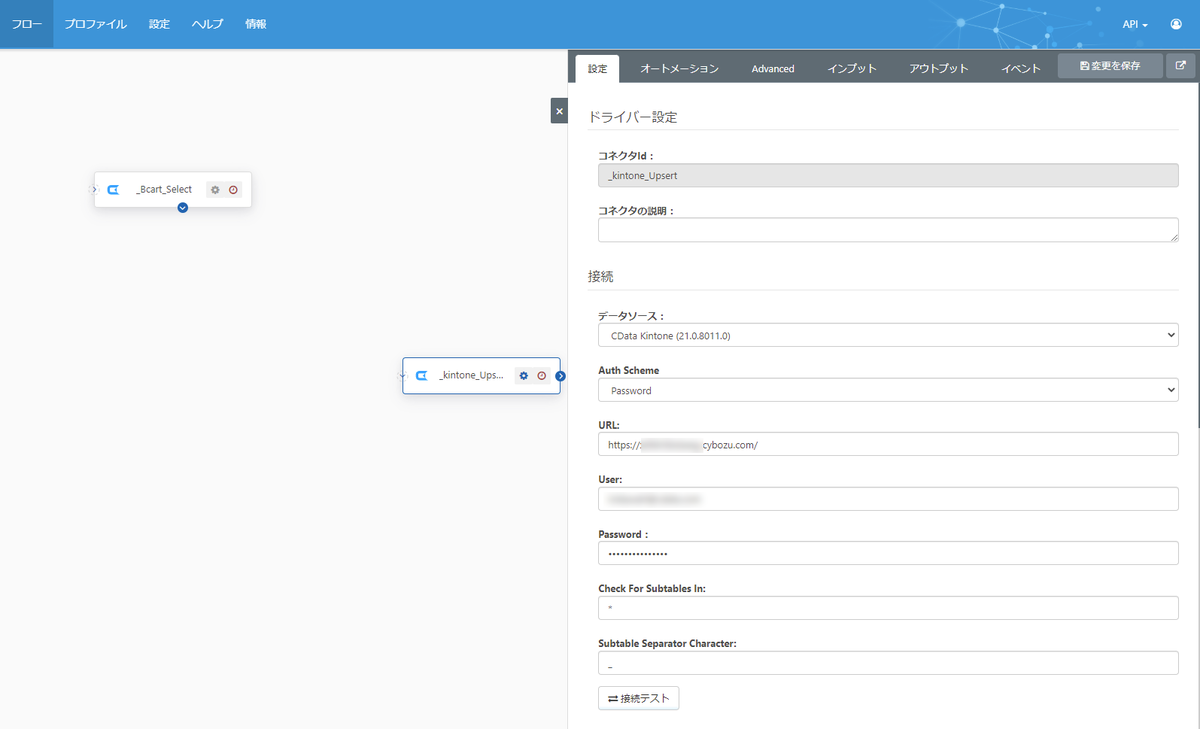Select the _Bcart_Select connector label

tap(164, 190)
